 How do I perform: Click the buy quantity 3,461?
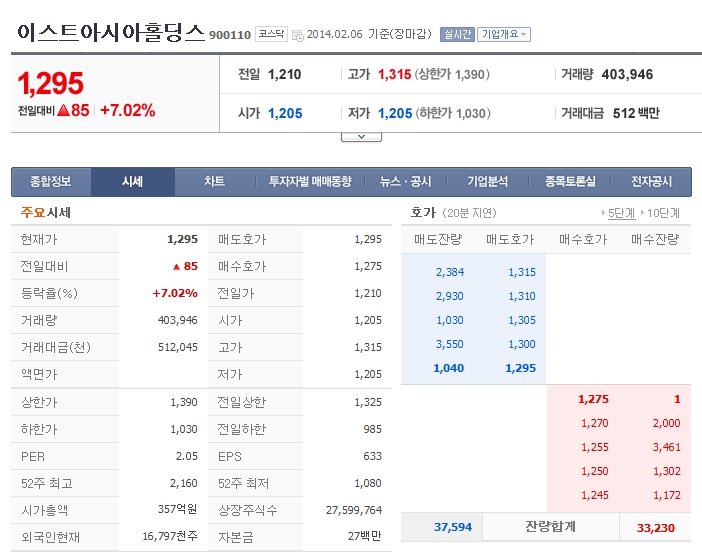tap(667, 447)
